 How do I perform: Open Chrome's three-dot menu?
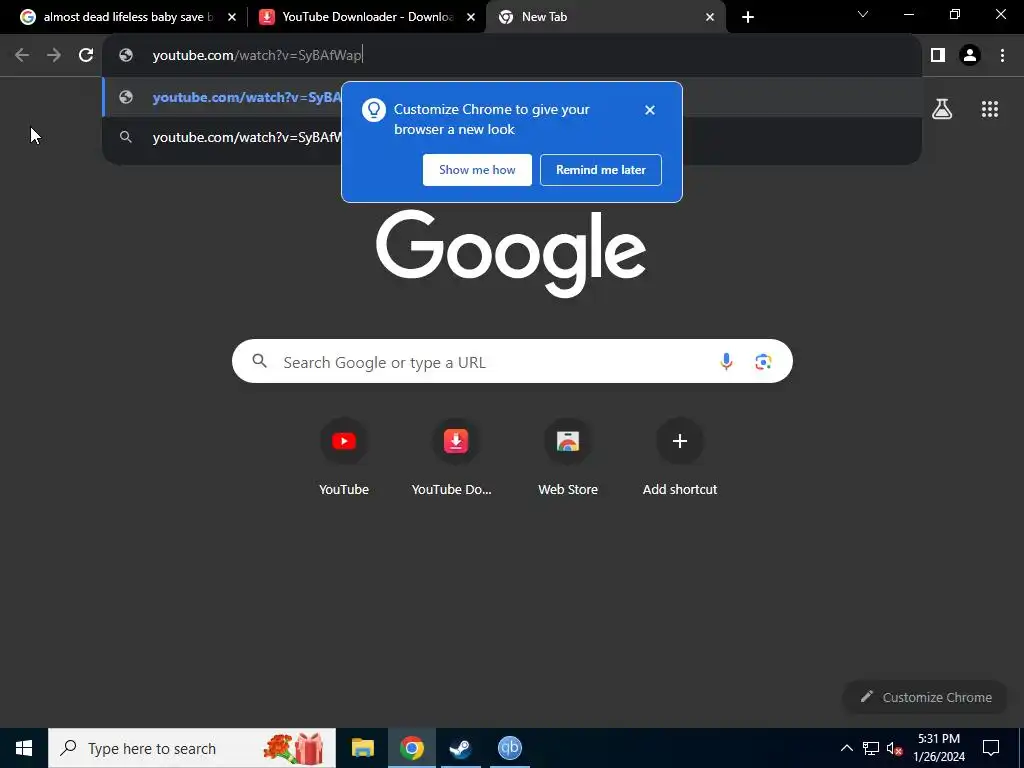point(1002,55)
